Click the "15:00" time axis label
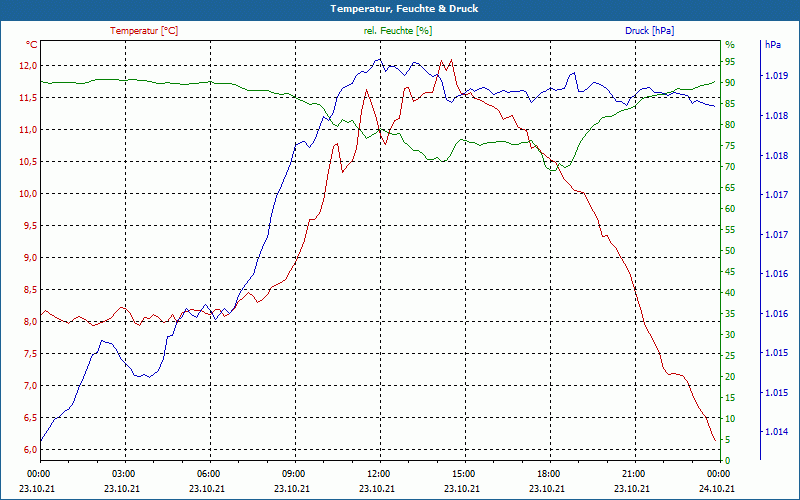The height and width of the screenshot is (500, 800). [462, 473]
